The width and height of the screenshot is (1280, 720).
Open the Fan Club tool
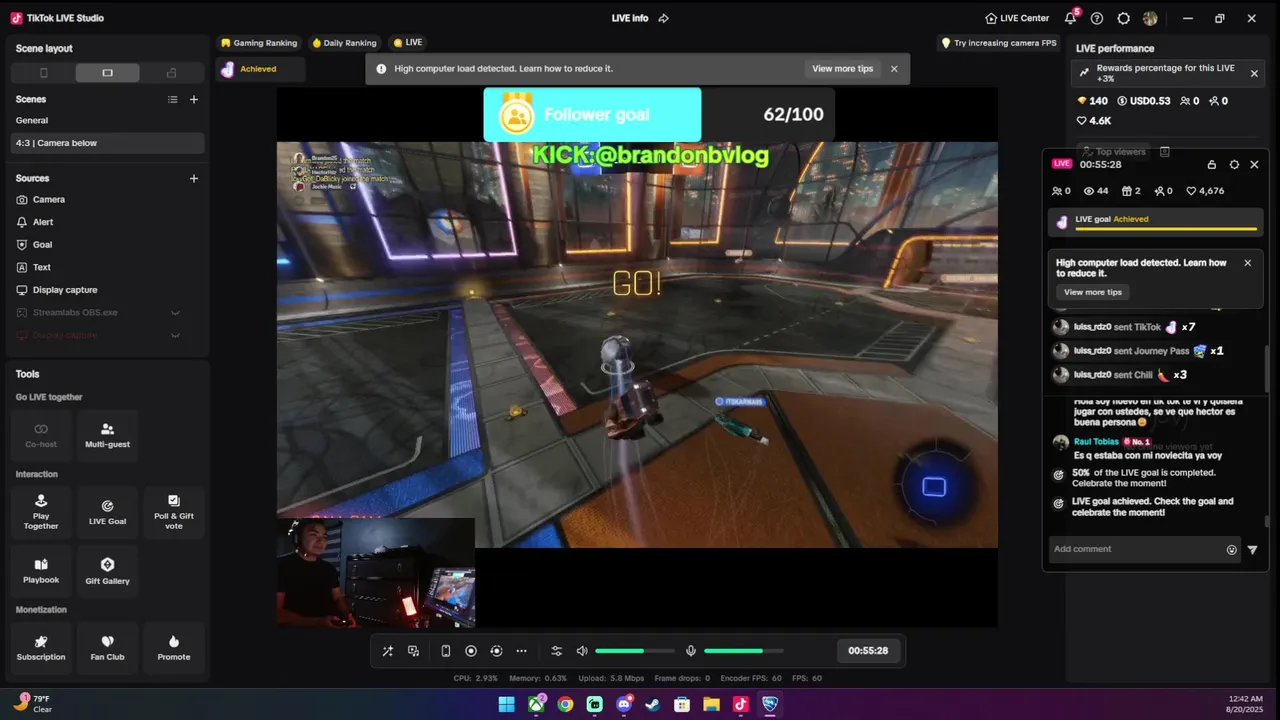tap(107, 648)
